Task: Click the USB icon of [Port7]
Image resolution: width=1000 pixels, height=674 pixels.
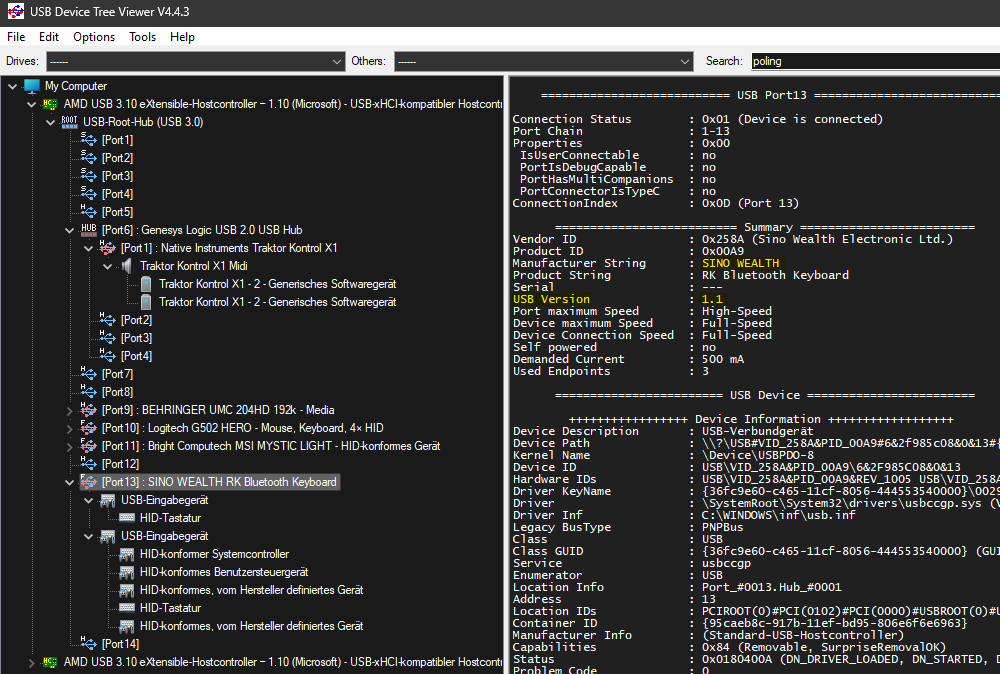Action: (89, 373)
